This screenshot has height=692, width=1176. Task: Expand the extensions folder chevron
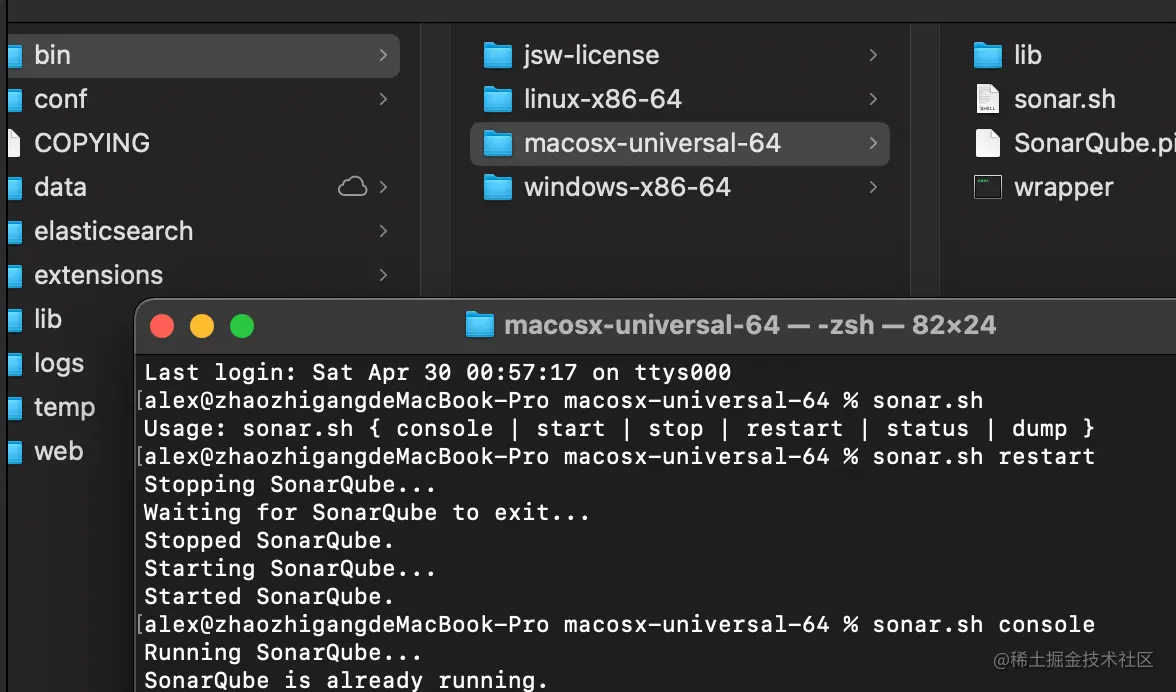coord(383,275)
